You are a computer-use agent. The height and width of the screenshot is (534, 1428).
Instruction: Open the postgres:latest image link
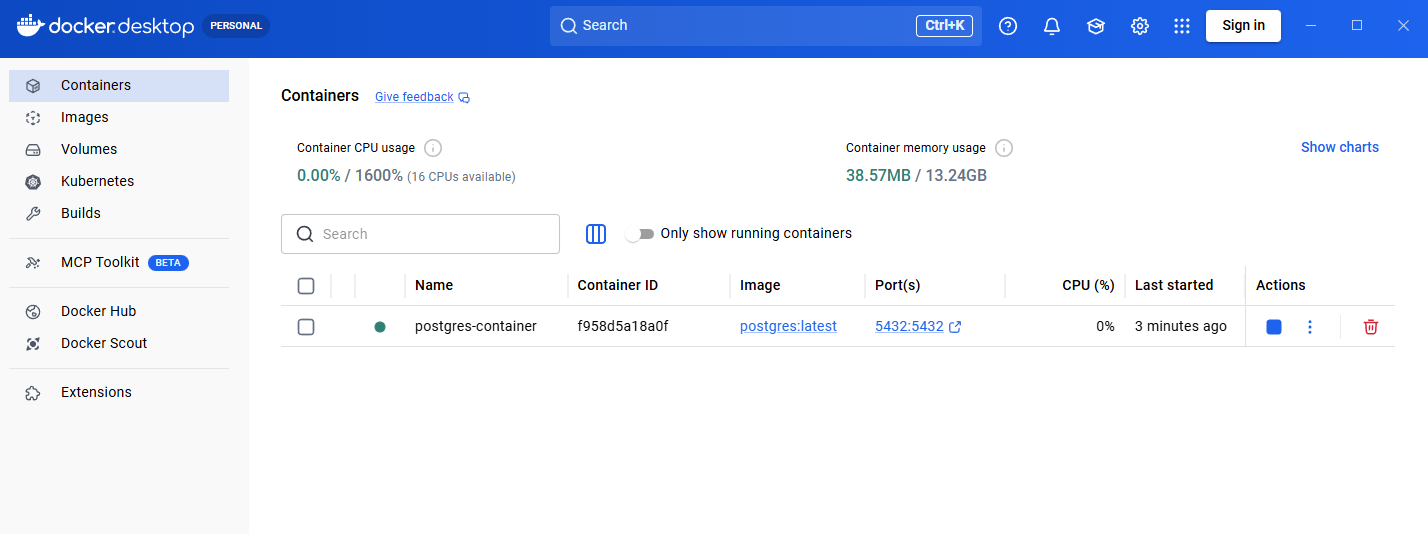(788, 326)
